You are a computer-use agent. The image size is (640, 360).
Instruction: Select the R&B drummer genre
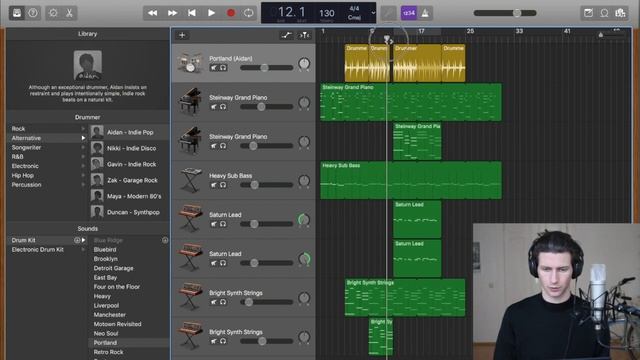(x=18, y=157)
